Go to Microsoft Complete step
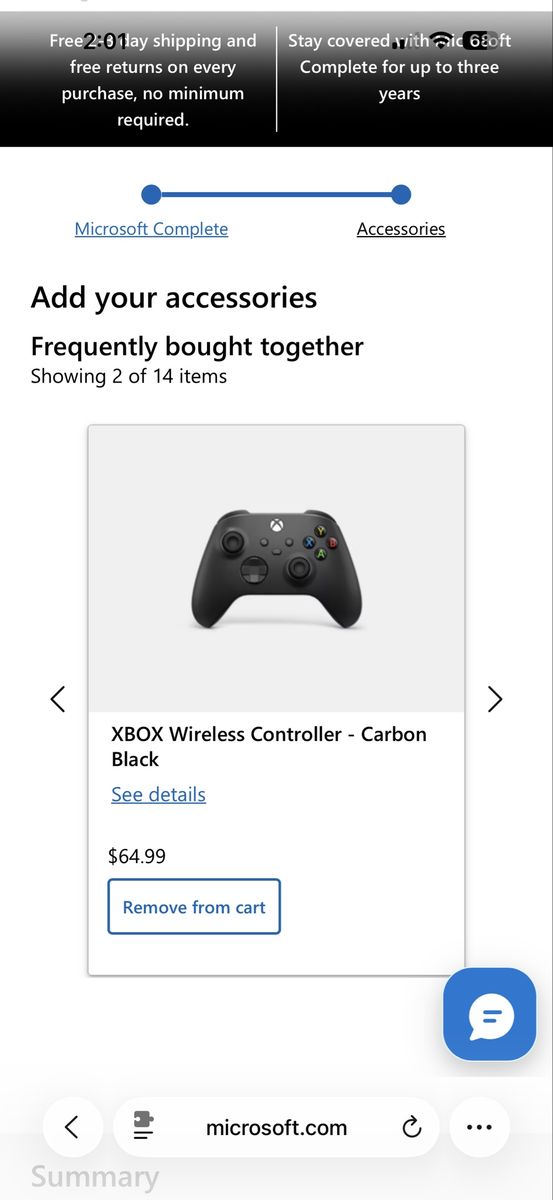553x1200 pixels. coord(151,229)
